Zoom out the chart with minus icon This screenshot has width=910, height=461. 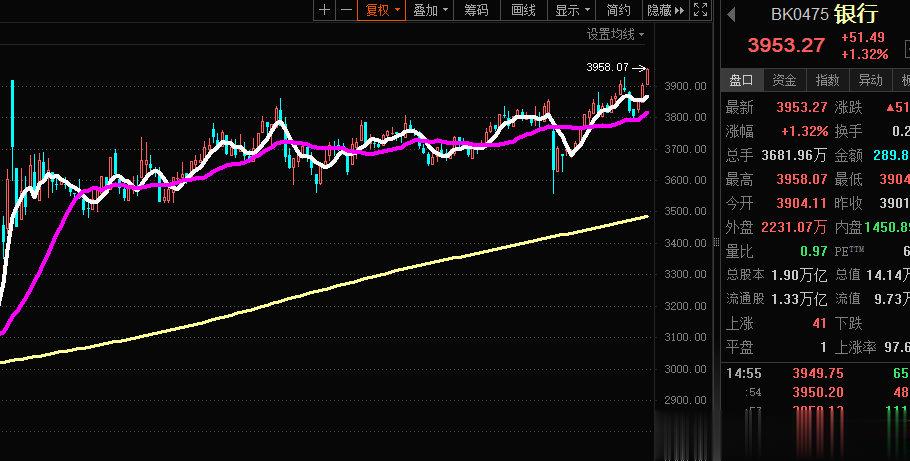click(346, 10)
